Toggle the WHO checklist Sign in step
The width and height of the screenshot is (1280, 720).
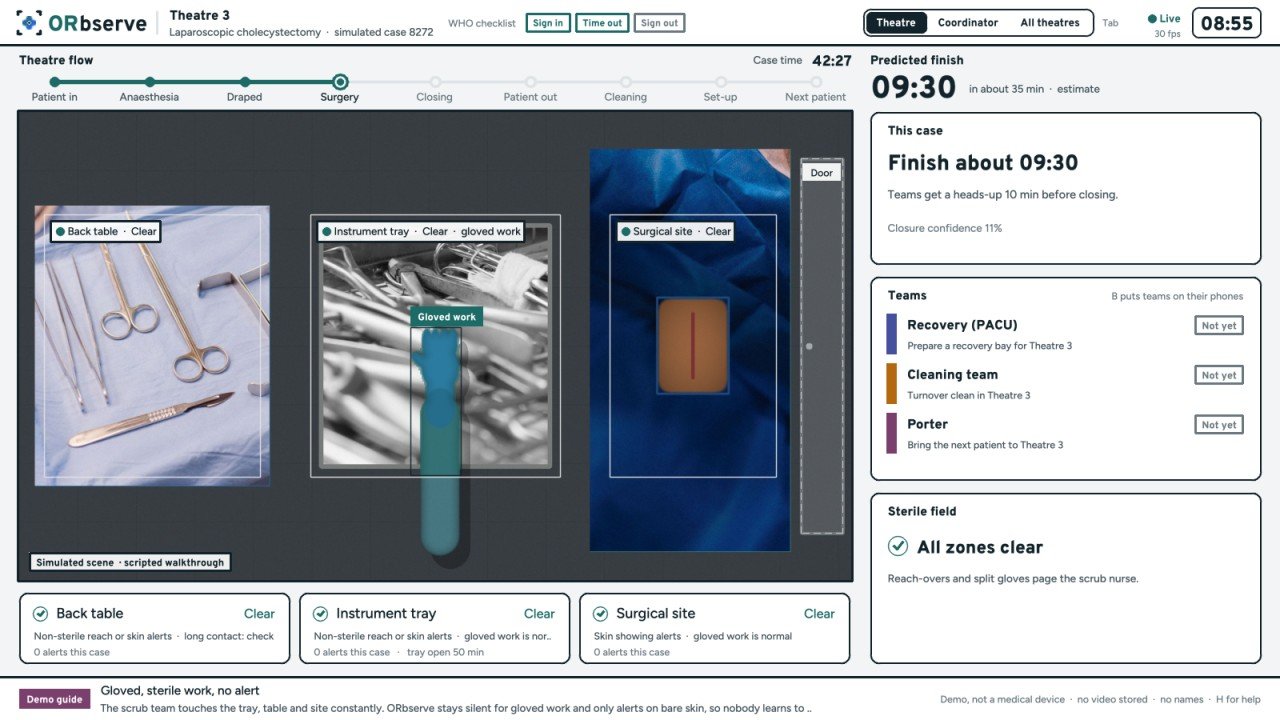click(548, 23)
